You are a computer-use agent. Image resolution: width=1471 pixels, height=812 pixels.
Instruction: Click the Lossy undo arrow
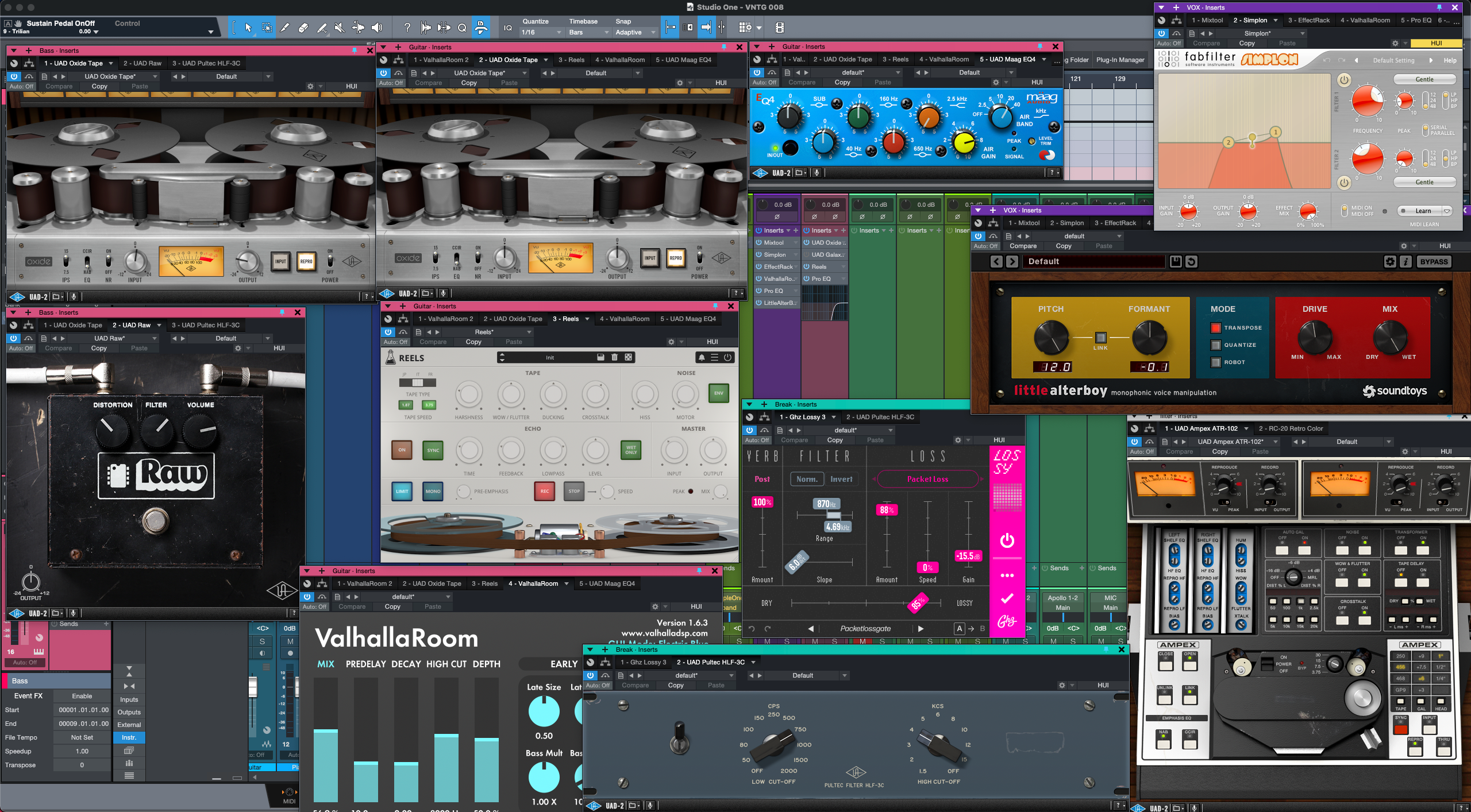pyautogui.click(x=752, y=629)
